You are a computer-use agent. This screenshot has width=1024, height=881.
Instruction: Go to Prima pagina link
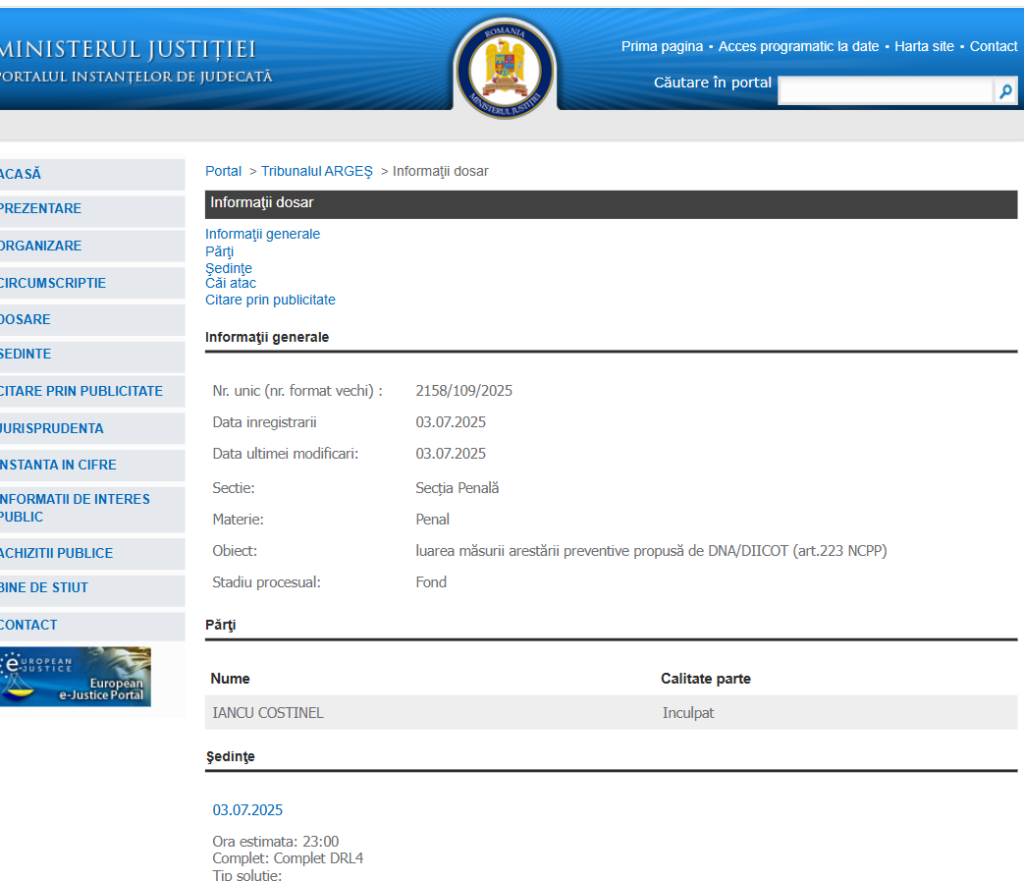(662, 46)
